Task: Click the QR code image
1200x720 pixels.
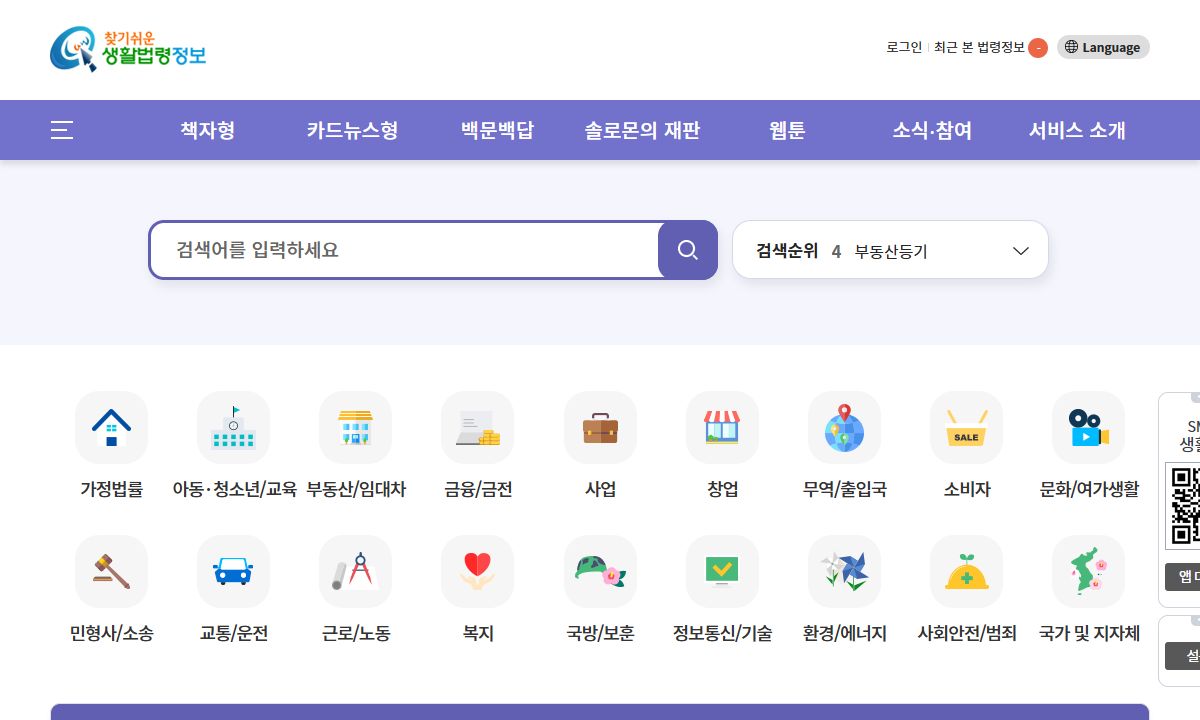Action: coord(1183,505)
